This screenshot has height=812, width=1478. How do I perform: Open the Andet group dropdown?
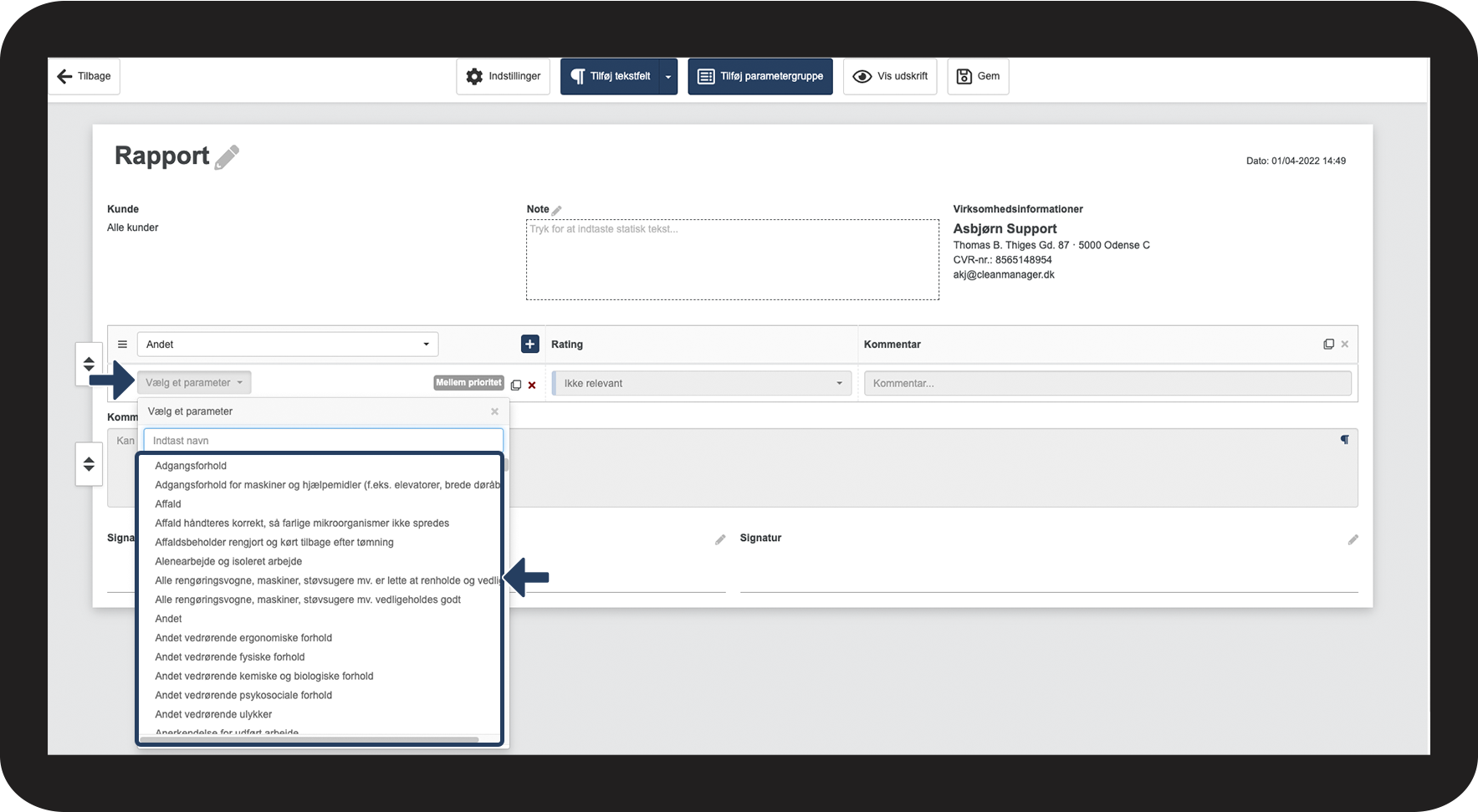tap(287, 344)
